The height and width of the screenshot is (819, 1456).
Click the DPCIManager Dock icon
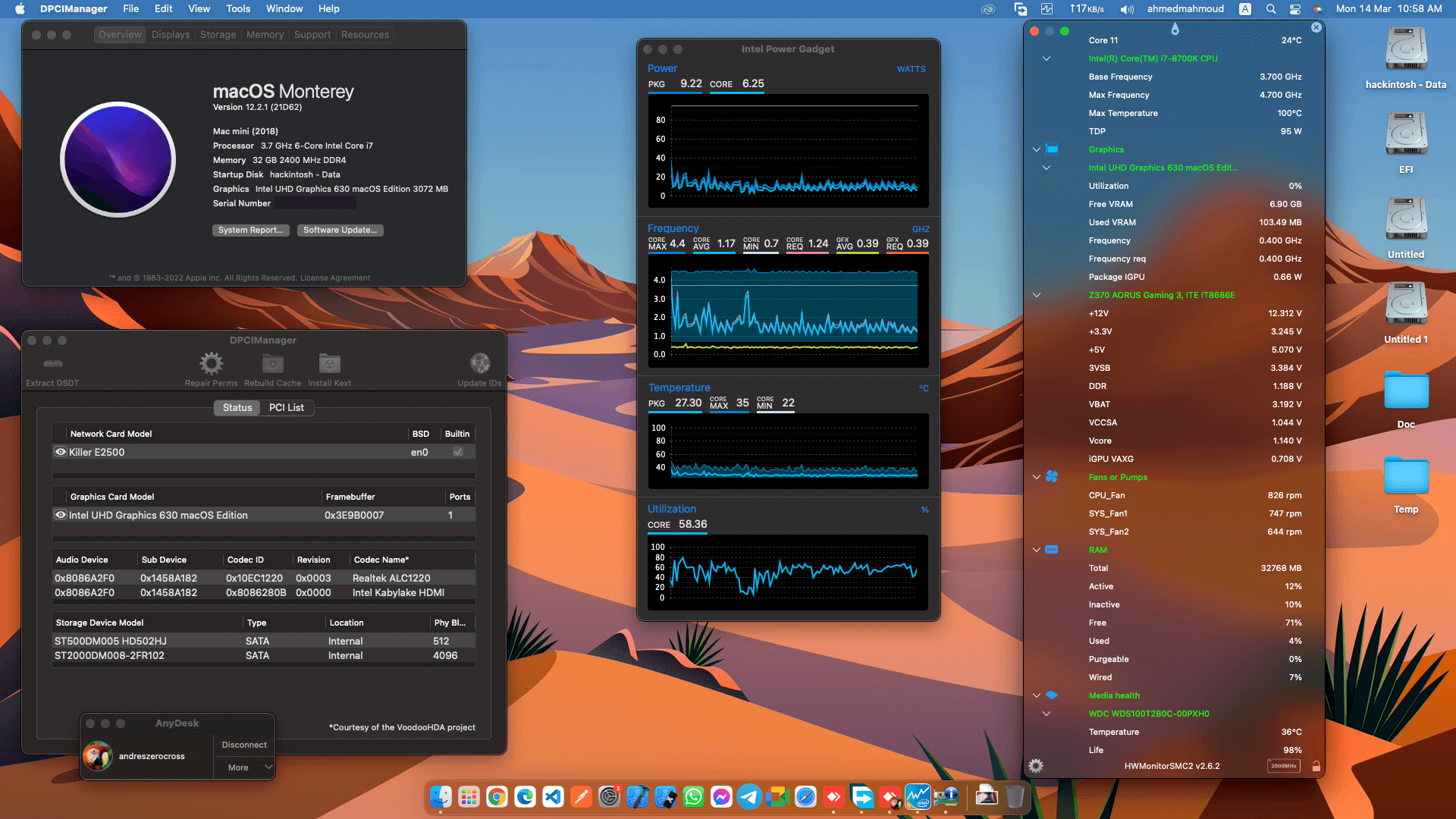[946, 796]
